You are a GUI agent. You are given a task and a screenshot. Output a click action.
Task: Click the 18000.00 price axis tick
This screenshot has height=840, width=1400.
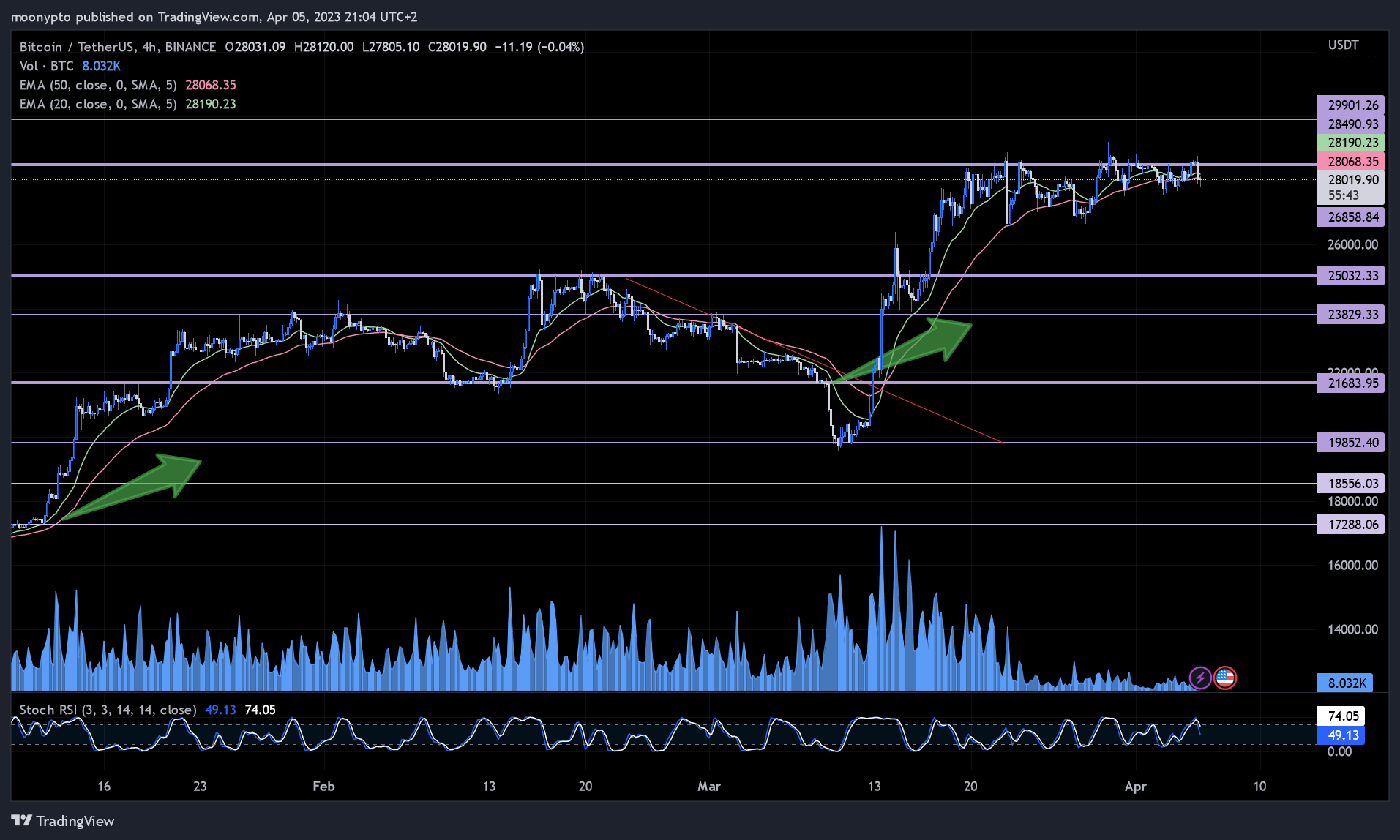[1352, 501]
